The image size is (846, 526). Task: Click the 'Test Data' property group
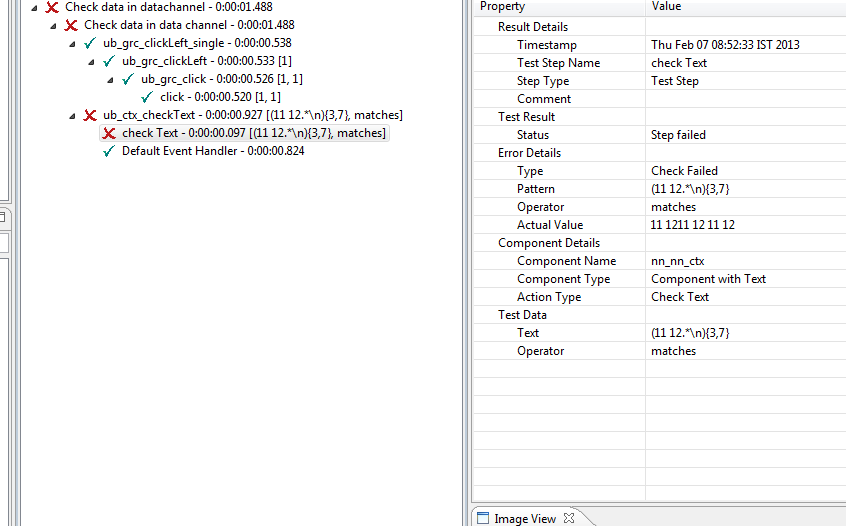click(522, 315)
